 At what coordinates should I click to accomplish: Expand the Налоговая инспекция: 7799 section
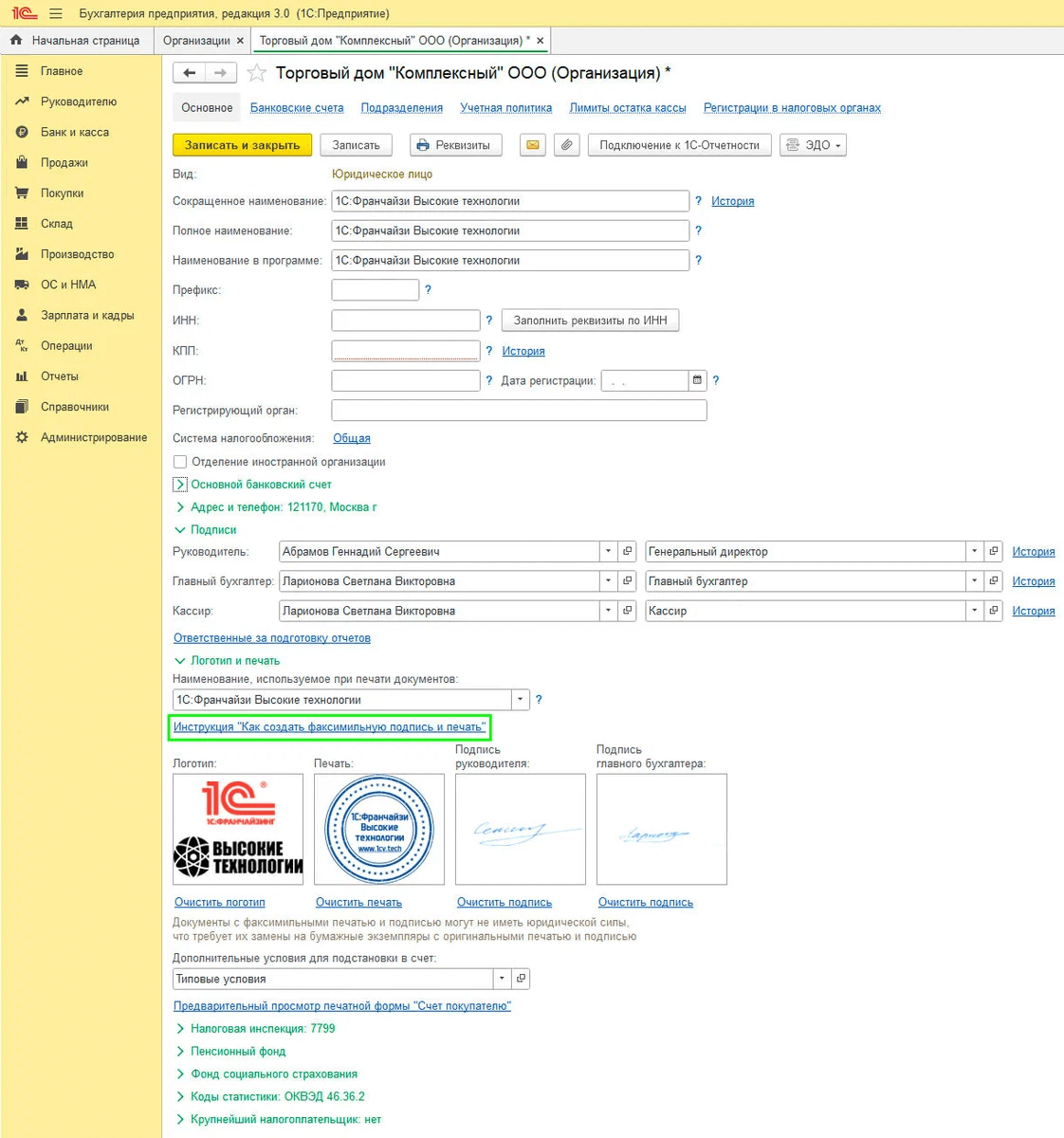[255, 1029]
